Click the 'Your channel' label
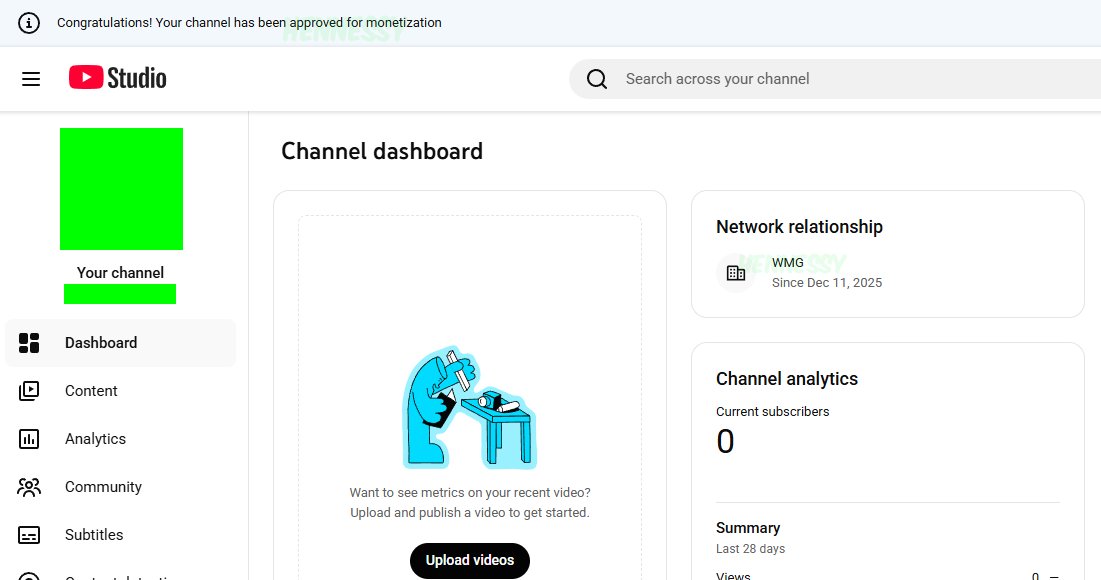The image size is (1101, 580). click(x=120, y=273)
